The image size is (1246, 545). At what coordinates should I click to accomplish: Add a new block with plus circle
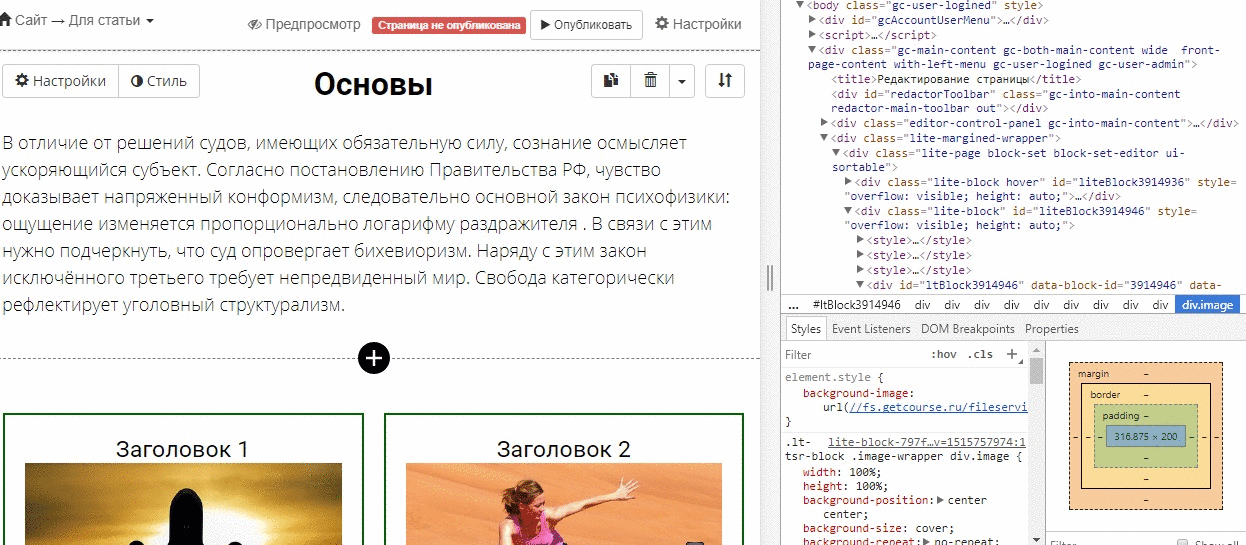pos(374,358)
